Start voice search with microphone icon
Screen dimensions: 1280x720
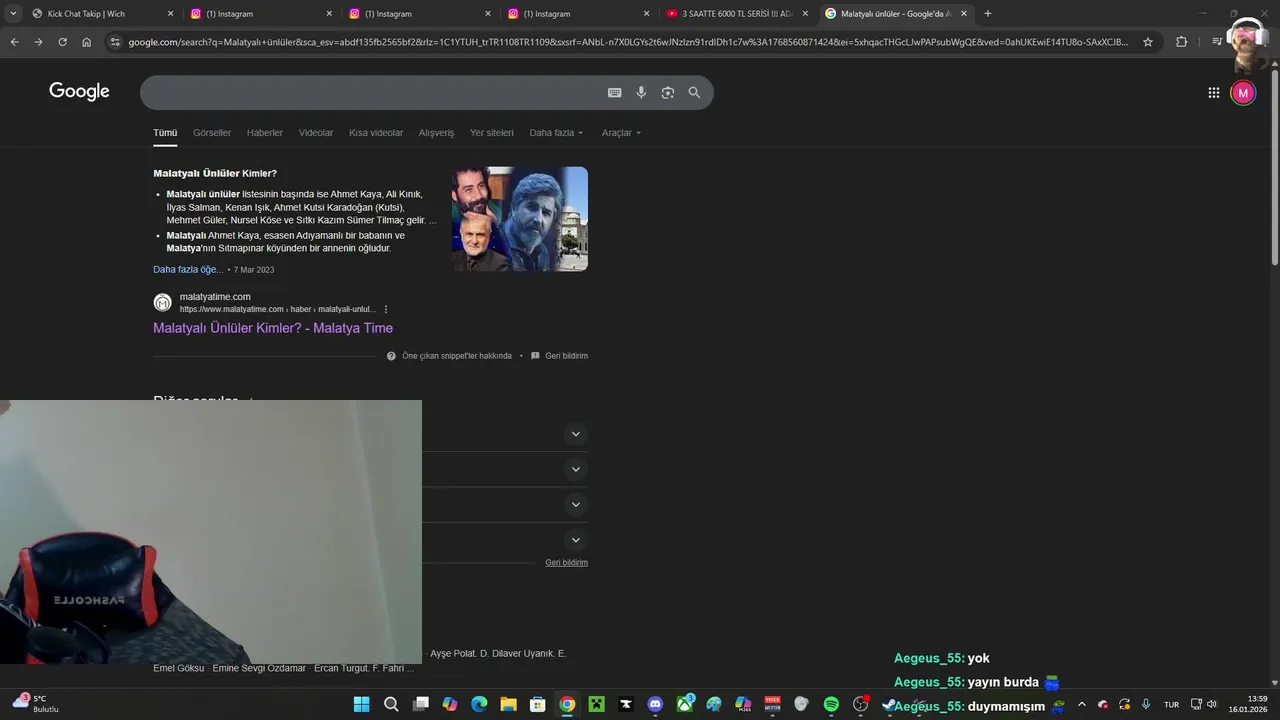[641, 93]
